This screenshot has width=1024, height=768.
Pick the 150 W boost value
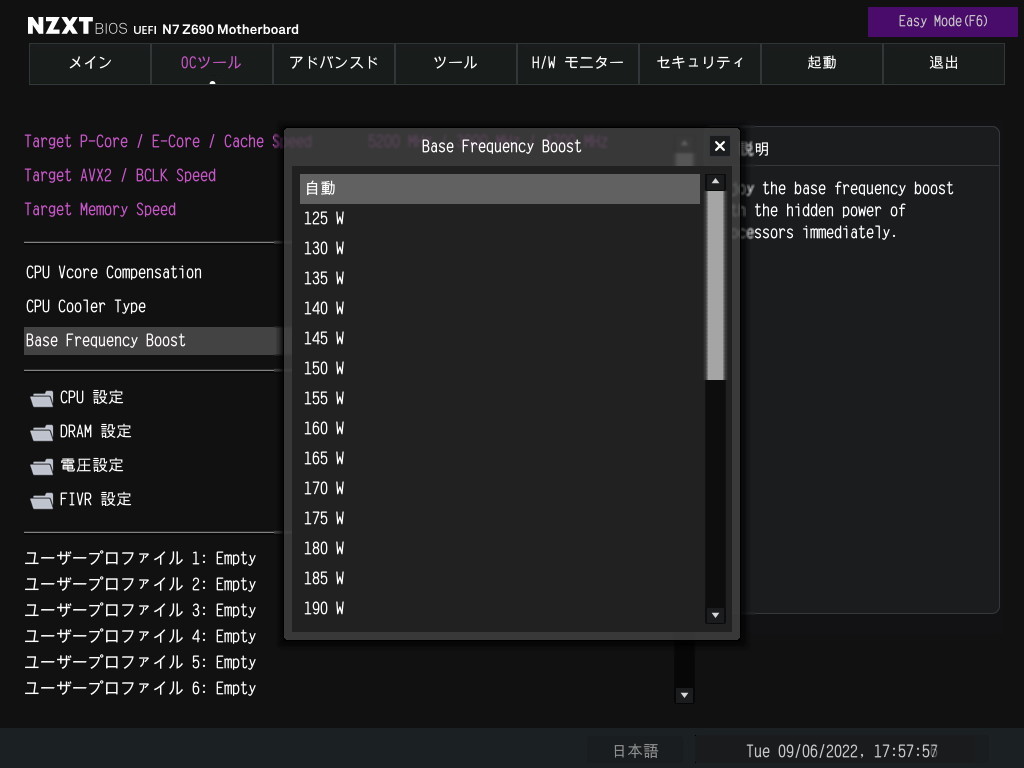click(x=500, y=369)
